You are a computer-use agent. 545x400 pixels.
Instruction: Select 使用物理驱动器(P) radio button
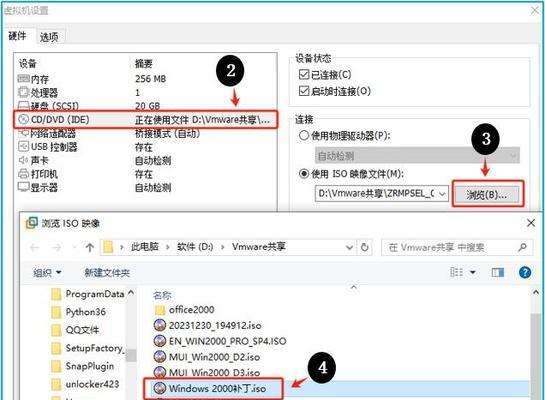tap(304, 135)
